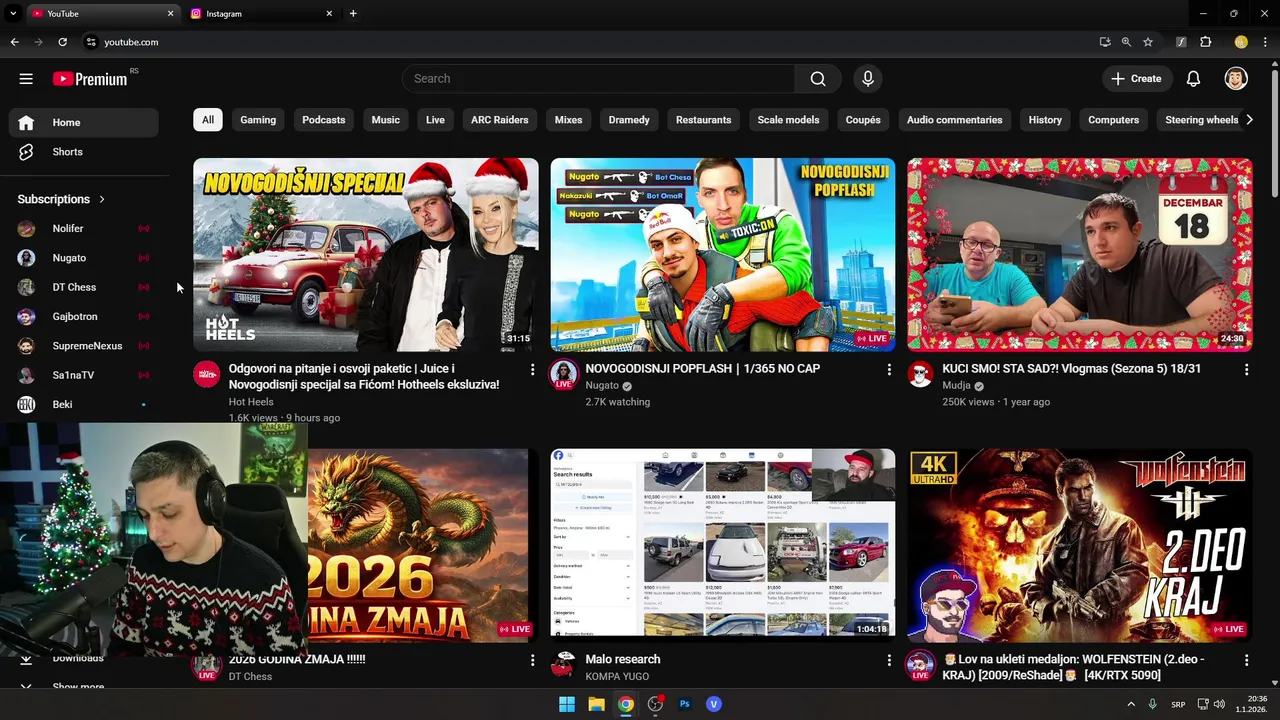Open the Windows Start menu
This screenshot has height=720, width=1280.
click(x=567, y=704)
